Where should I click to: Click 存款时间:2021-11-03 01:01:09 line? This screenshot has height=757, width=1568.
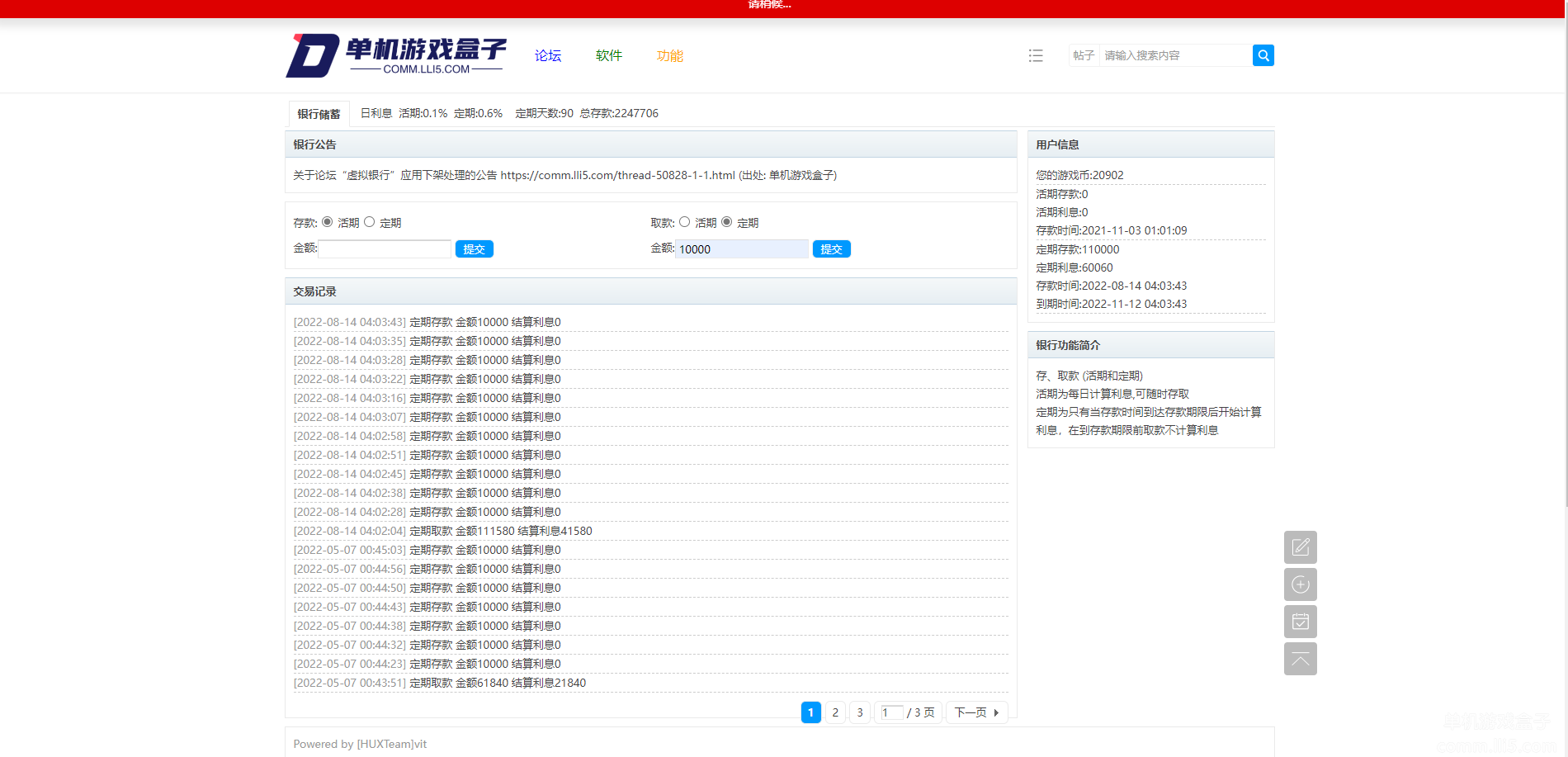tap(1112, 230)
